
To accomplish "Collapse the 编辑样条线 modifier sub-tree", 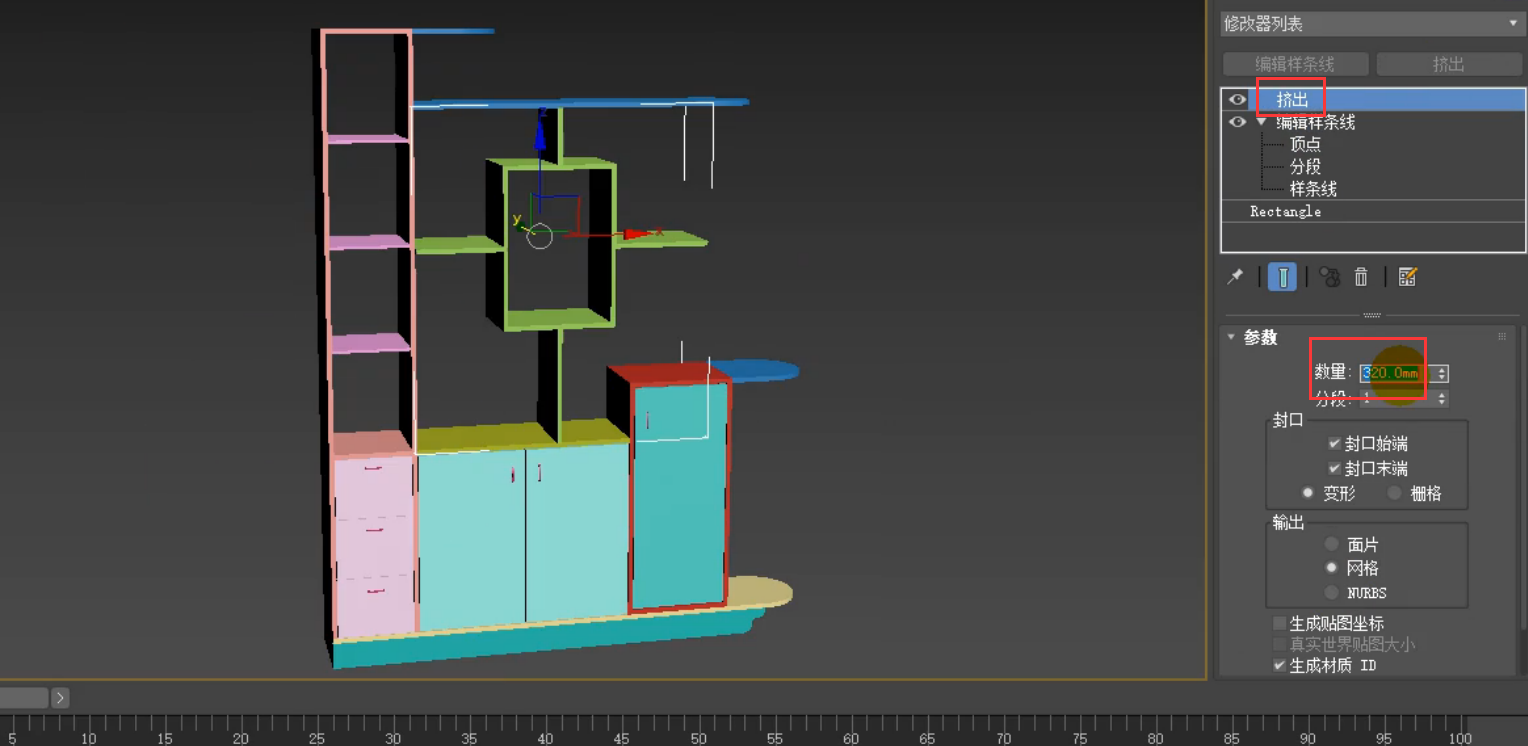I will point(1262,122).
